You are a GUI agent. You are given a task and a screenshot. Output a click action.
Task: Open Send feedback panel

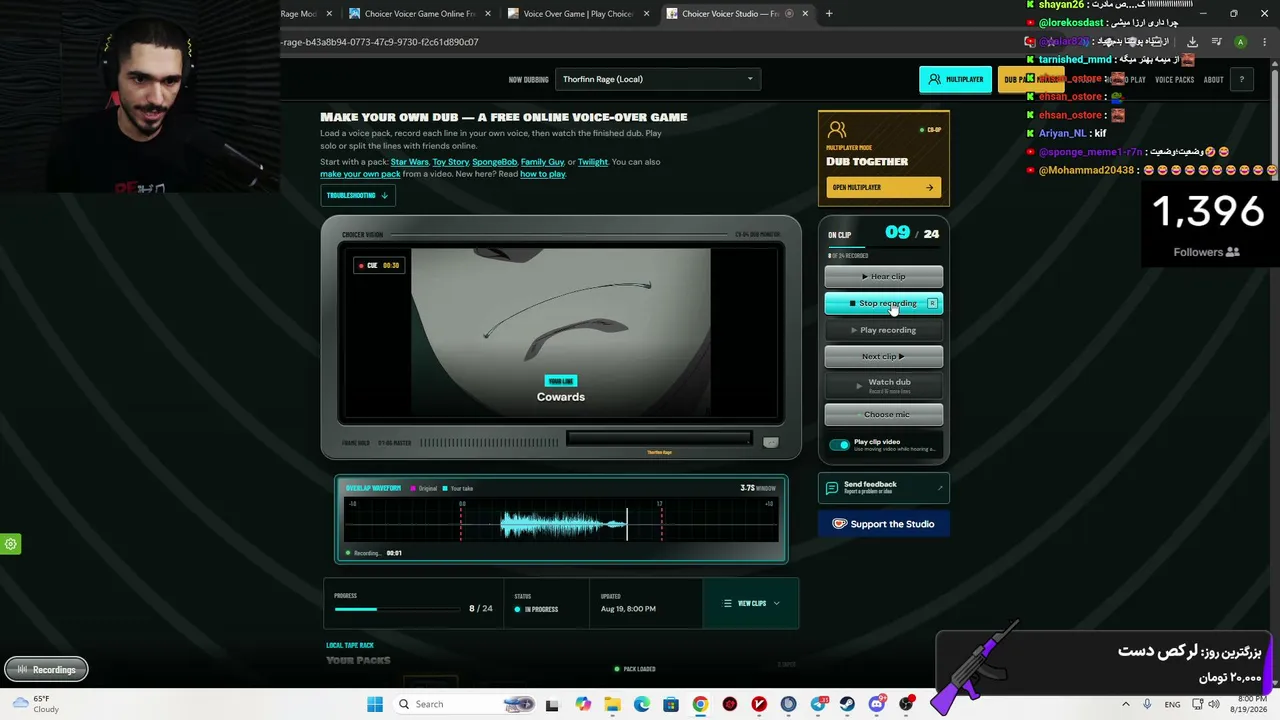pos(883,488)
